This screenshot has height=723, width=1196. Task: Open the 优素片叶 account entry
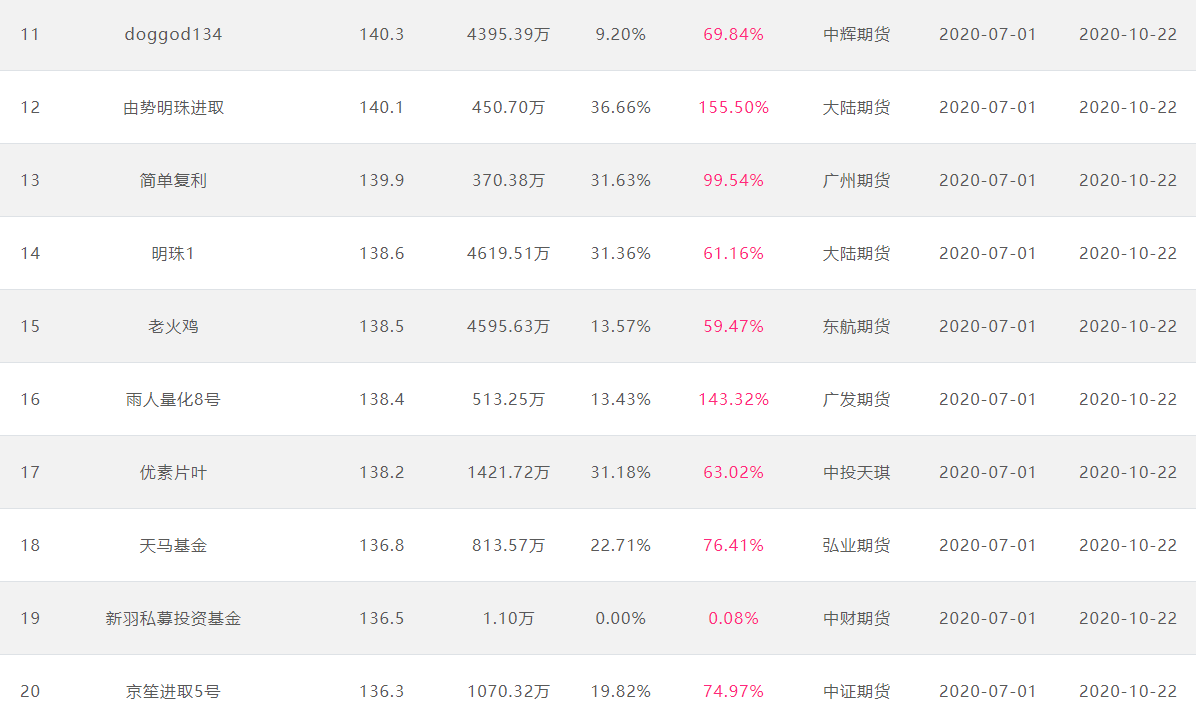click(x=173, y=472)
